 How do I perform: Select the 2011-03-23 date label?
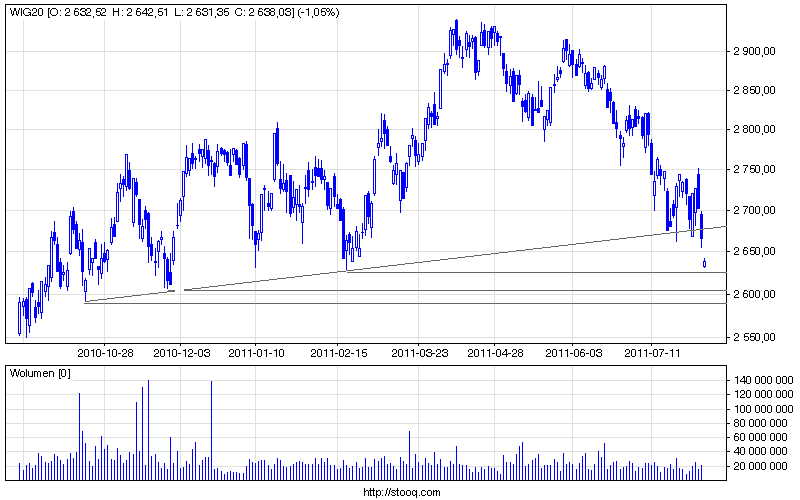tap(419, 353)
